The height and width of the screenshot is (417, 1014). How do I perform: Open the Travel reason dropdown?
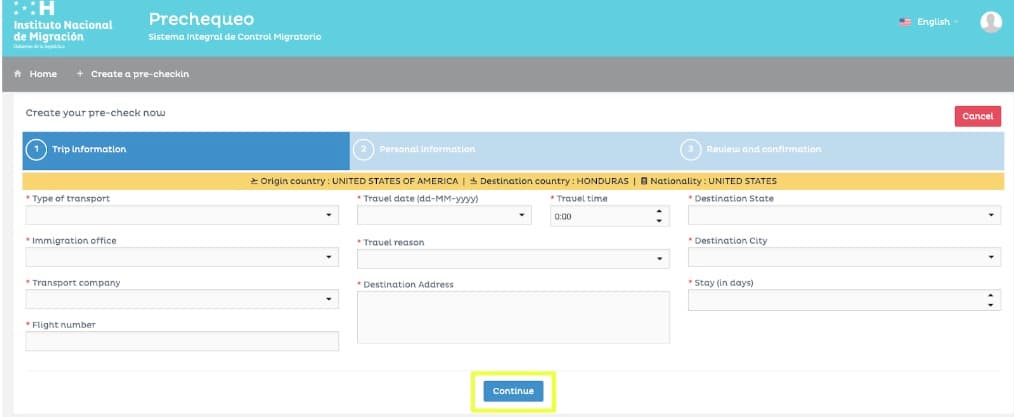click(x=513, y=259)
